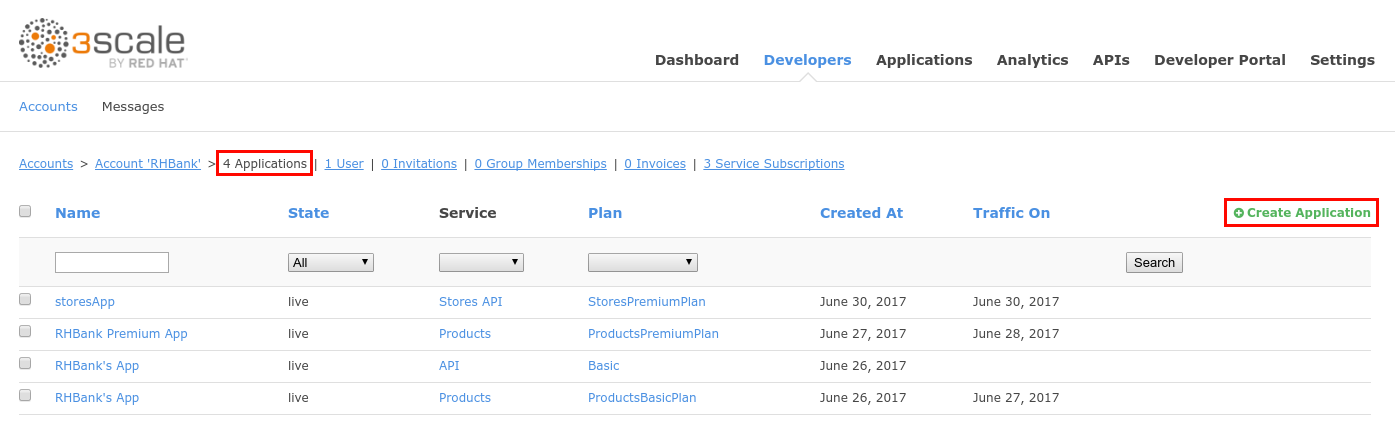Viewport: 1396px width, 425px height.
Task: Navigate to Account 'RHBank' breadcrumb
Action: click(148, 164)
